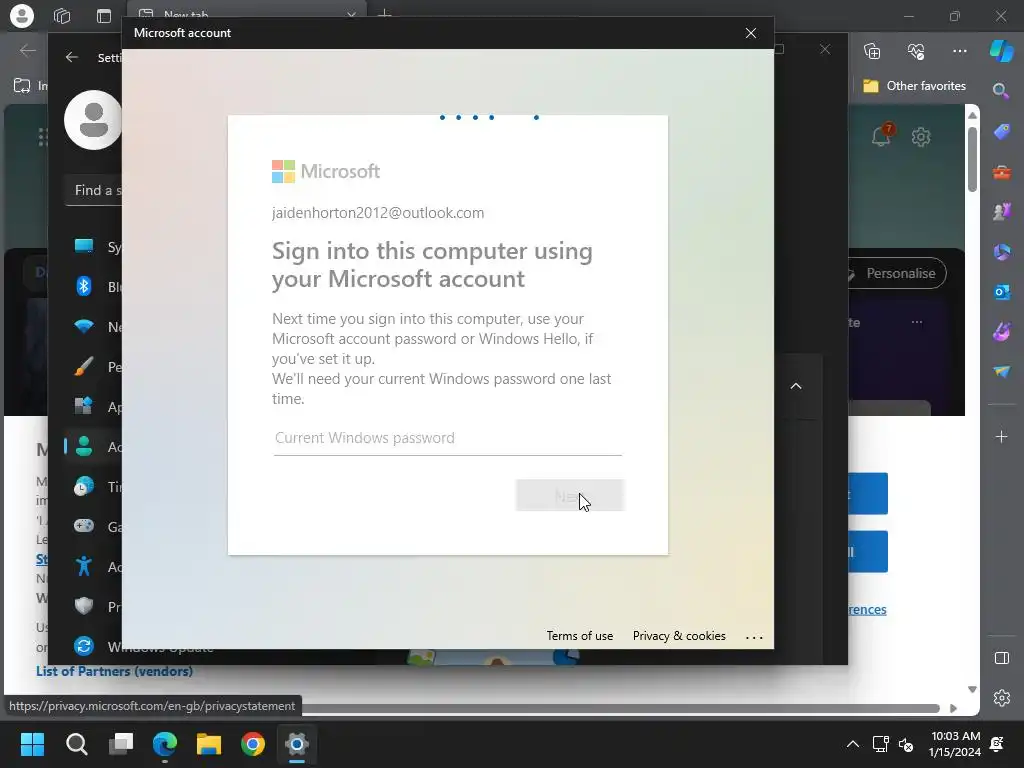This screenshot has height=768, width=1024.
Task: Select the Gaming controller icon in Settings
Action: tap(84, 526)
